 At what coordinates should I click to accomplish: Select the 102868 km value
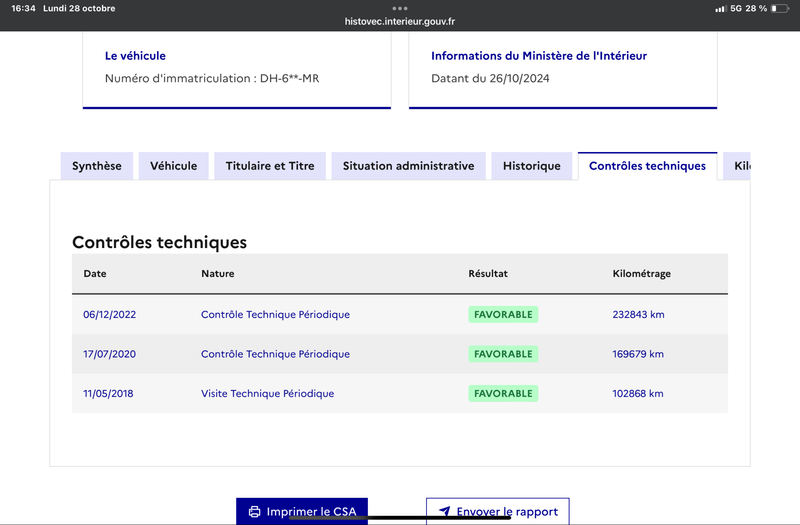pyautogui.click(x=638, y=393)
